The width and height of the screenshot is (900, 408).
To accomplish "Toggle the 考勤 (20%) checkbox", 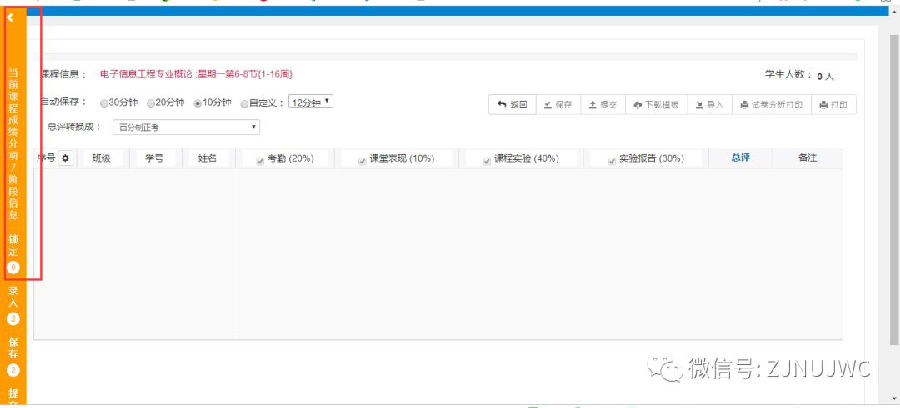I will point(260,160).
